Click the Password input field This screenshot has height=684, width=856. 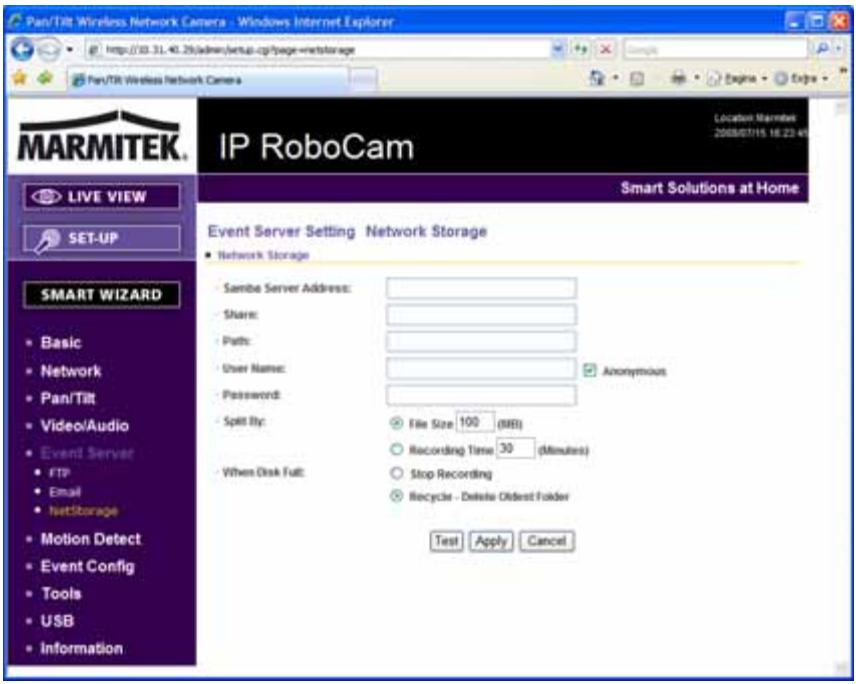[x=481, y=395]
